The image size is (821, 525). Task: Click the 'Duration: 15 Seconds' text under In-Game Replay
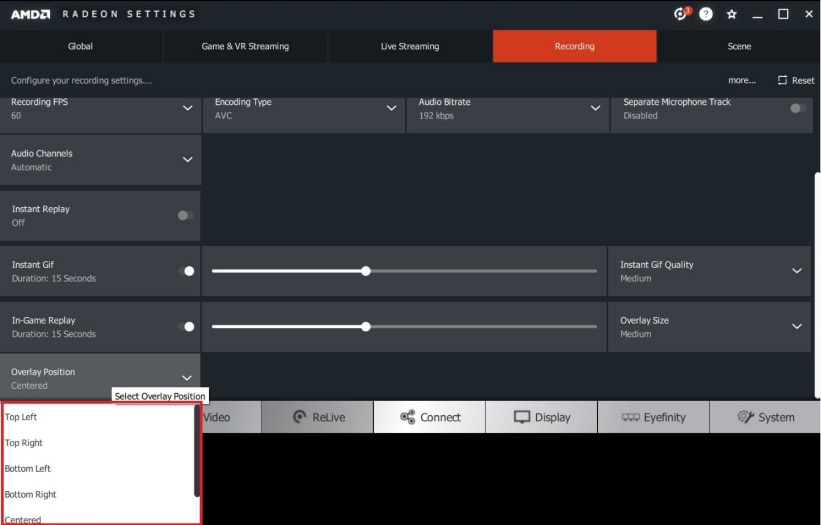pos(54,334)
